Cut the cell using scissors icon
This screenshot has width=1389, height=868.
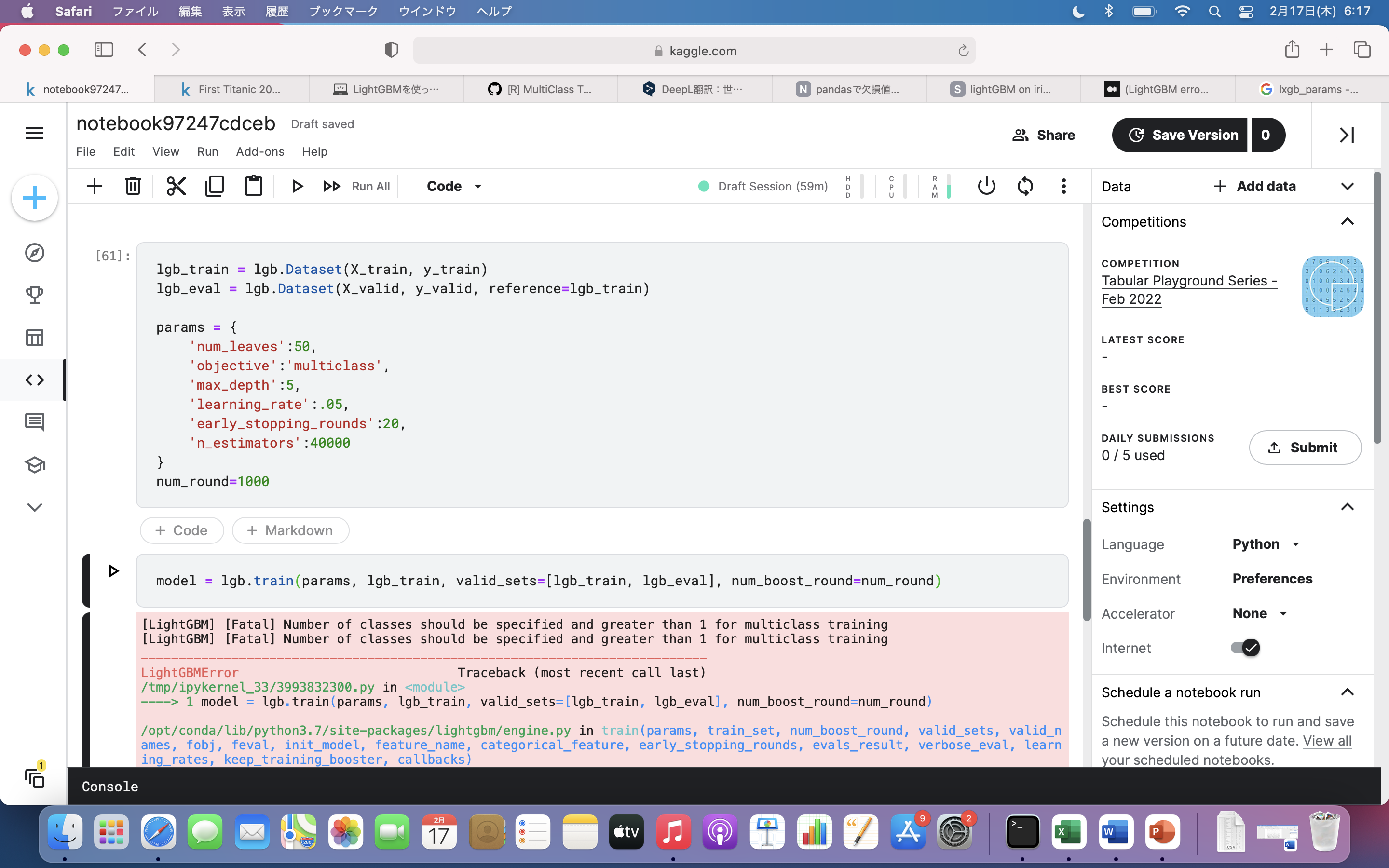point(176,186)
